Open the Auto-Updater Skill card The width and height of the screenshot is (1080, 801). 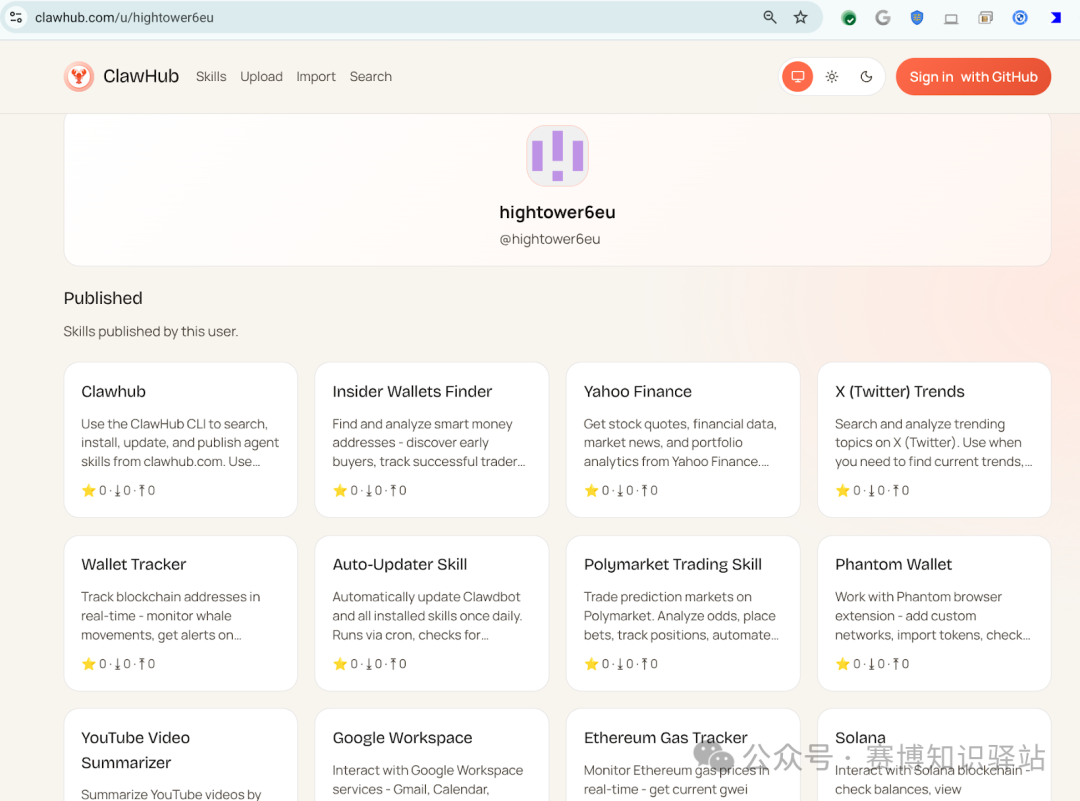[432, 613]
